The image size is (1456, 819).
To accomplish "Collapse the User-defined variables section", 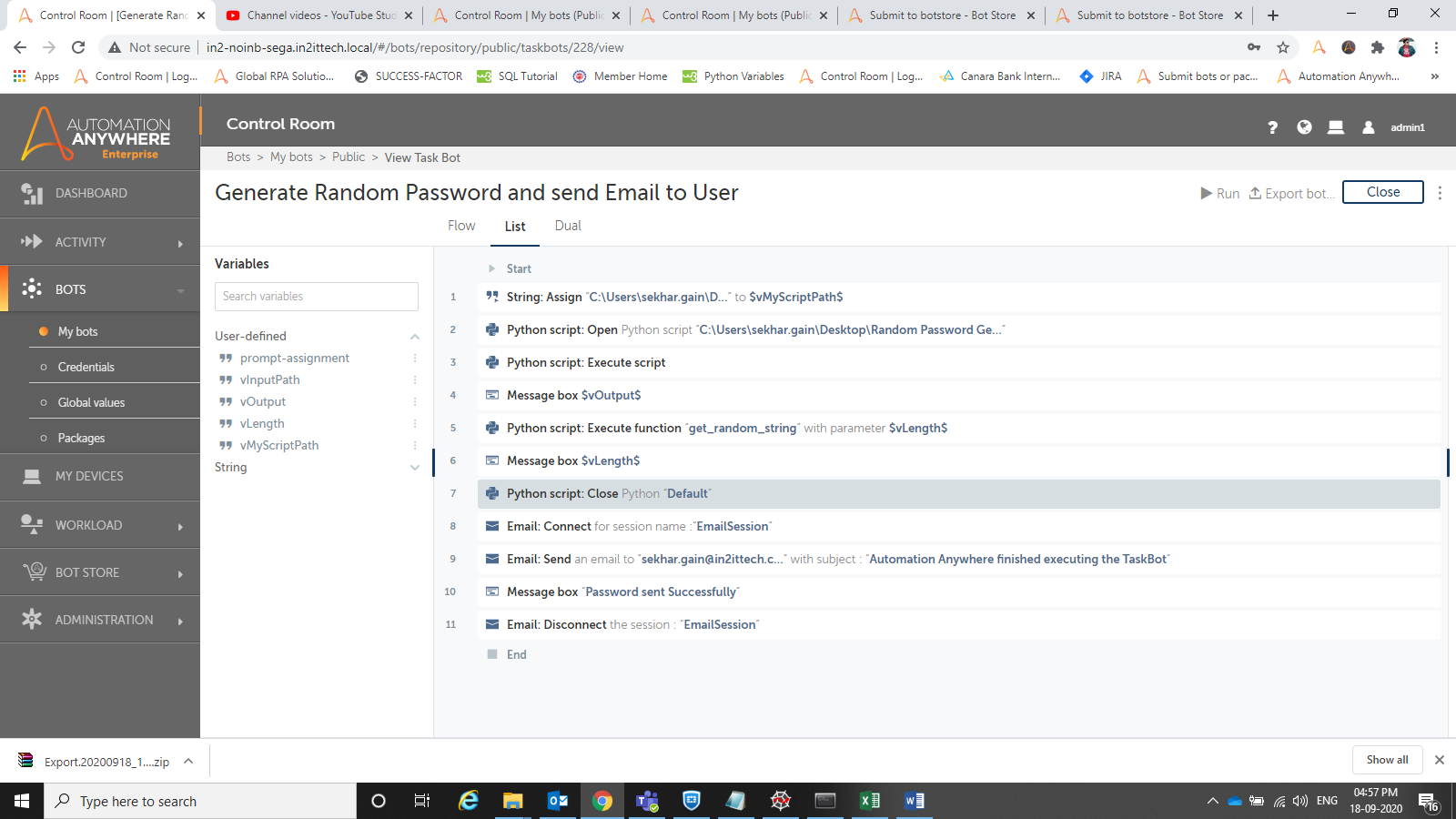I will [x=415, y=337].
